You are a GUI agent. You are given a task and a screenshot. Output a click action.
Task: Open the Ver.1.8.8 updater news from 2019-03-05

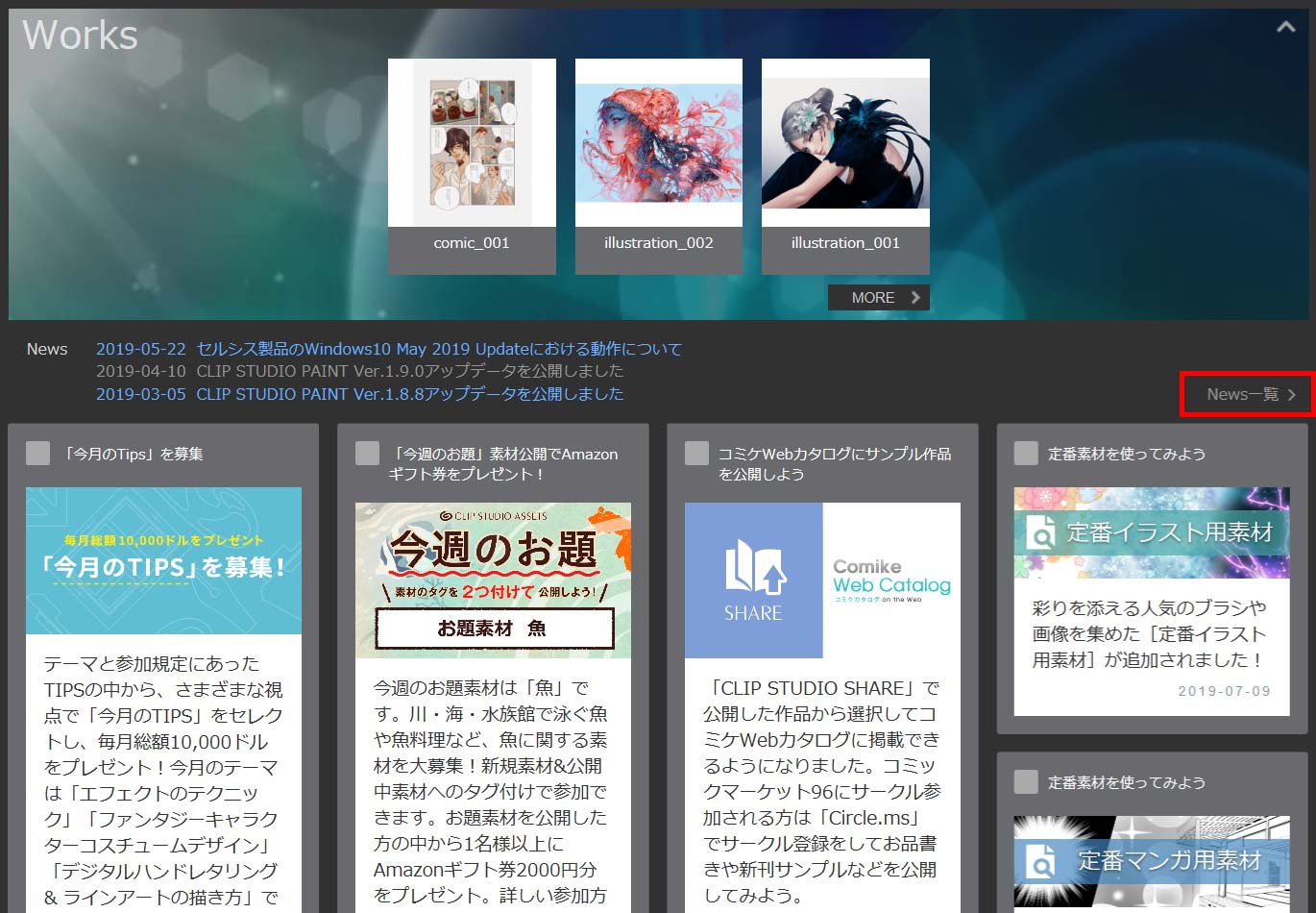(360, 394)
